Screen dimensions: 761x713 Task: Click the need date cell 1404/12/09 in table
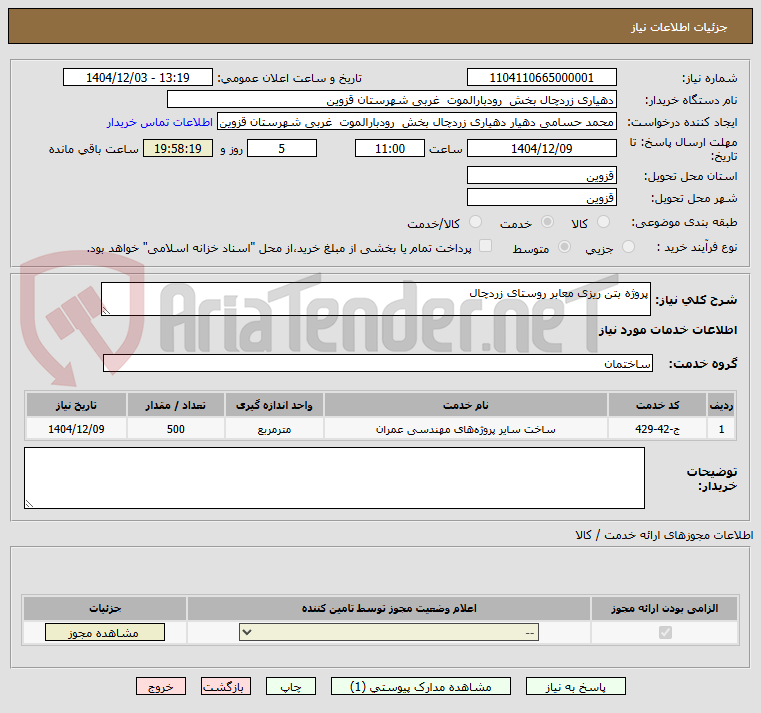pyautogui.click(x=76, y=429)
